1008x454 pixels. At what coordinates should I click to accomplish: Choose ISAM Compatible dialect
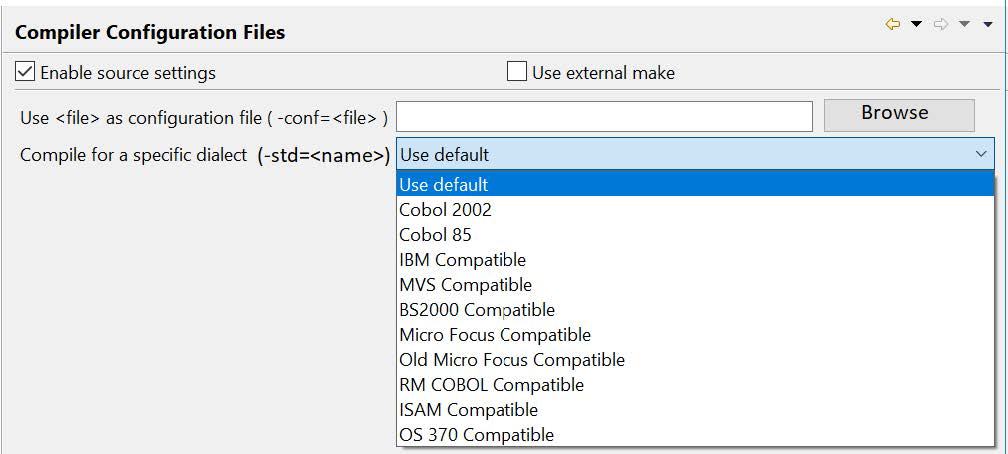tap(695, 410)
